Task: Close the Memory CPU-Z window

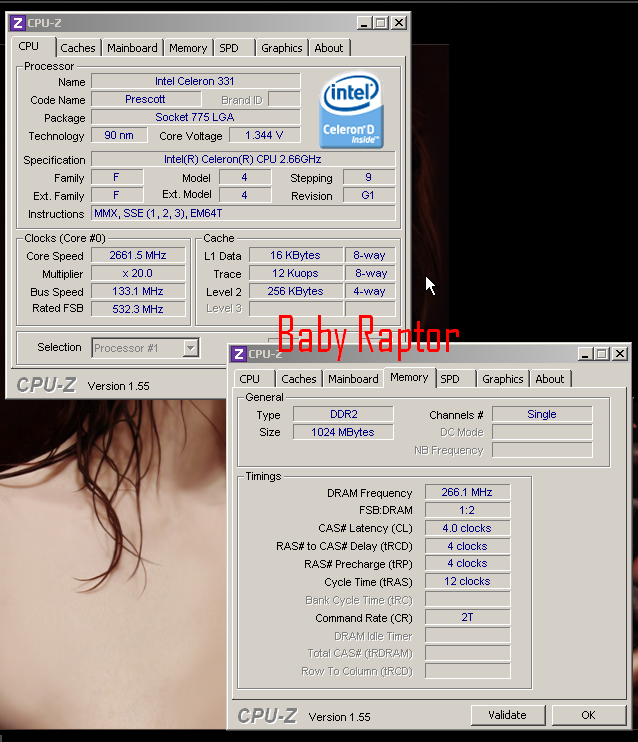Action: point(620,354)
